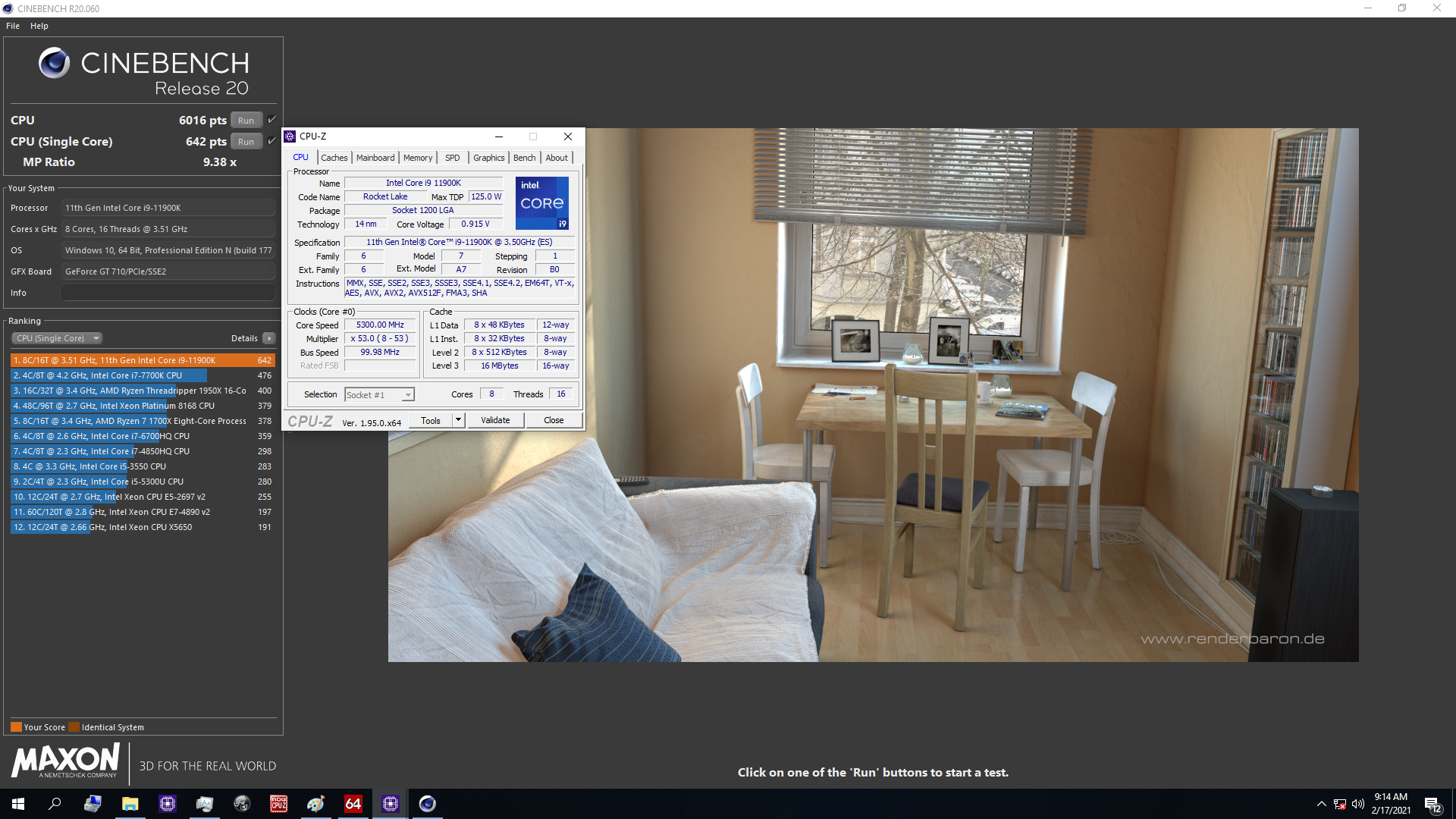Run the multi-core CPU test

[246, 120]
